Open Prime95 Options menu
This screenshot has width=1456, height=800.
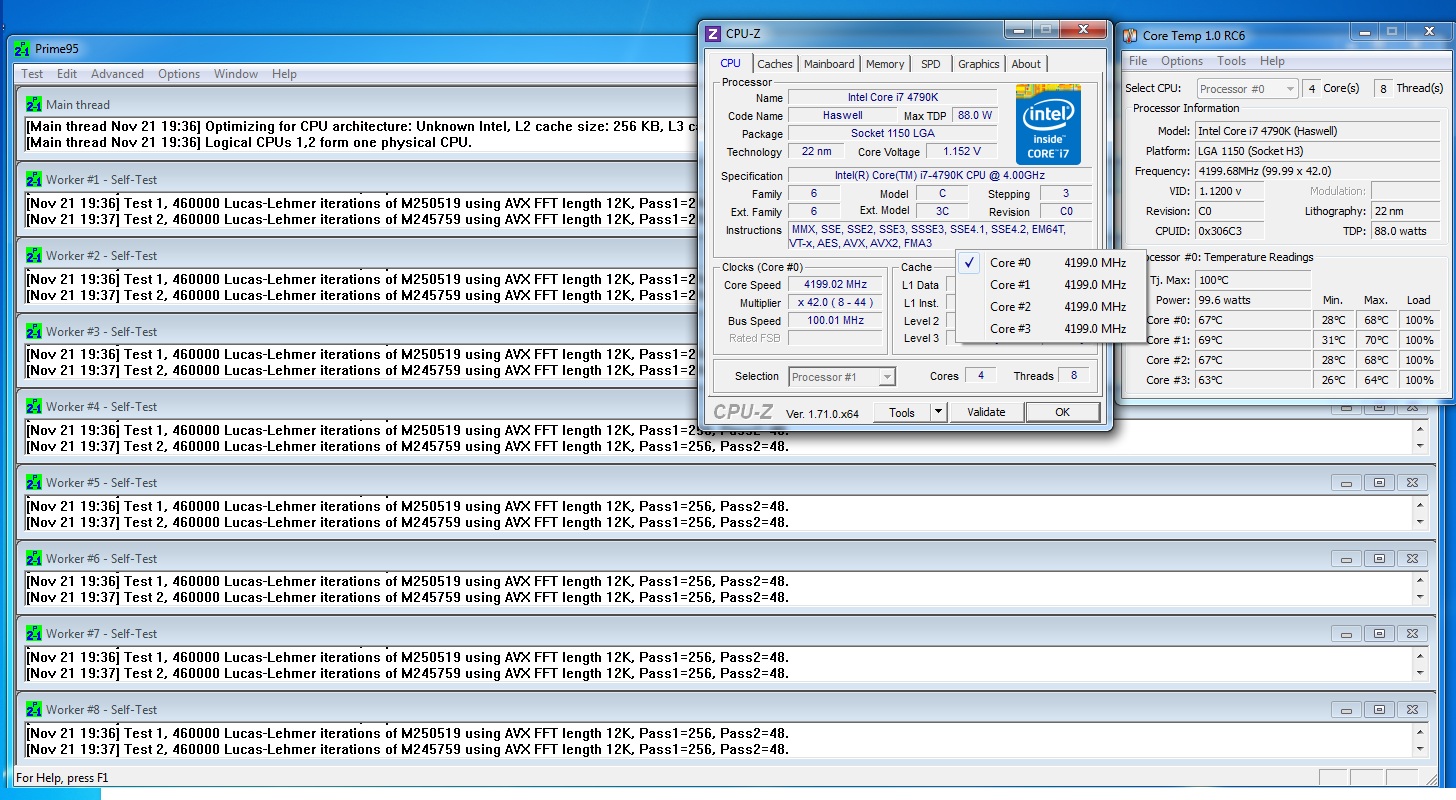coord(179,74)
